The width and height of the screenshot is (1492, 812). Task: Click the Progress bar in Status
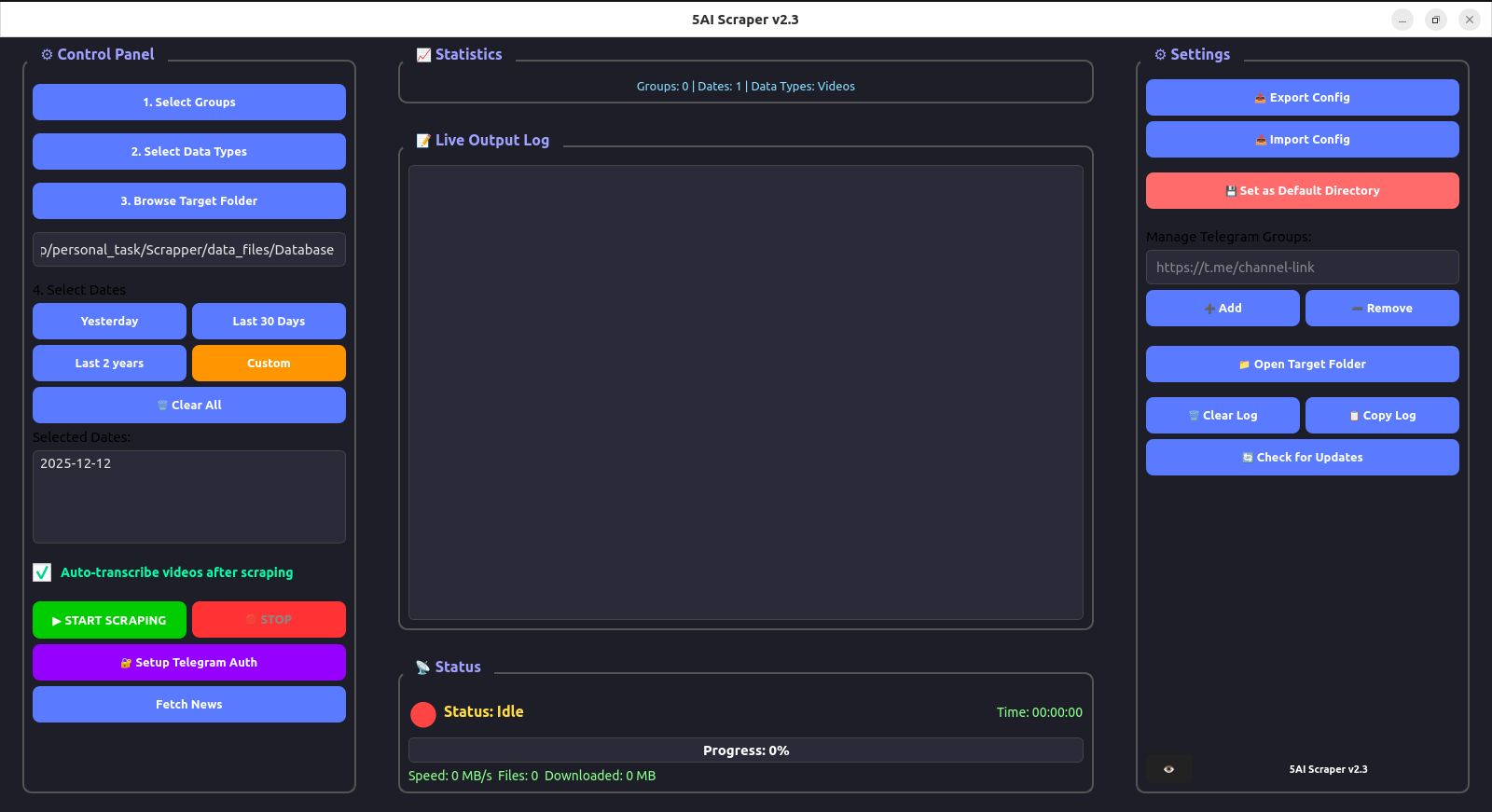(x=745, y=750)
